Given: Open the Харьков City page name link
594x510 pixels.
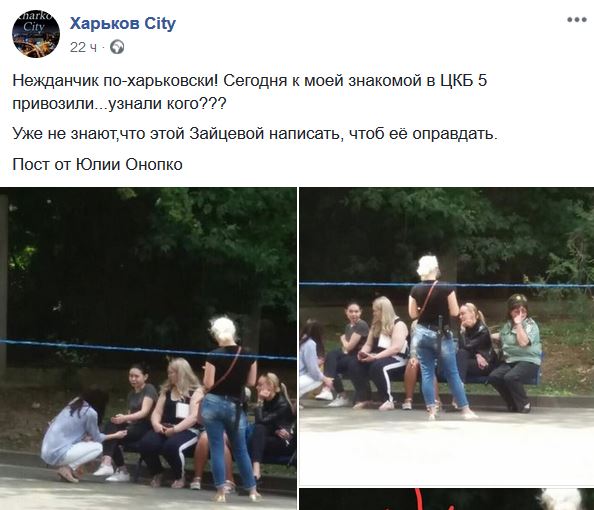Looking at the screenshot, I should [123, 23].
